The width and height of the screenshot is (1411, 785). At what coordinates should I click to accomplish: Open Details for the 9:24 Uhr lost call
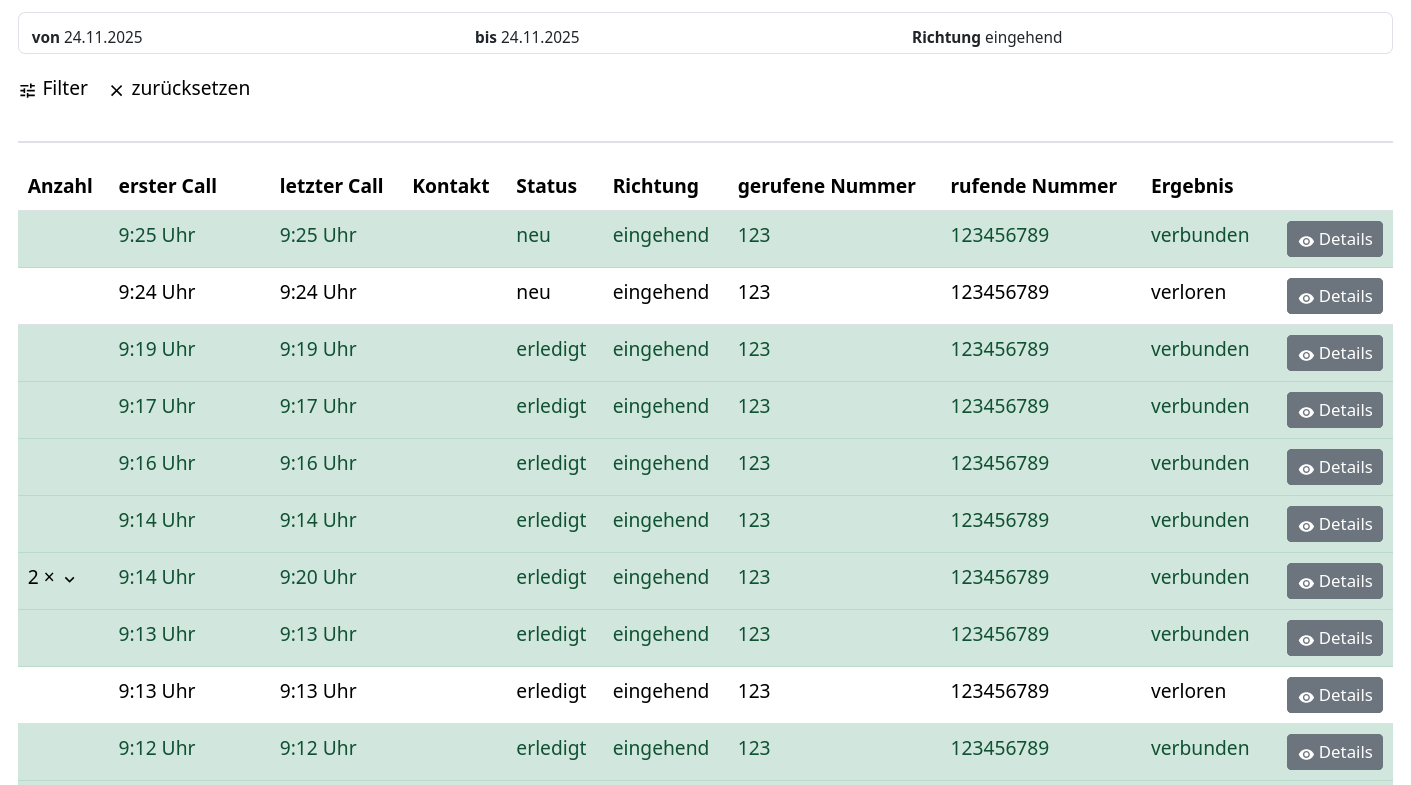coord(1334,297)
